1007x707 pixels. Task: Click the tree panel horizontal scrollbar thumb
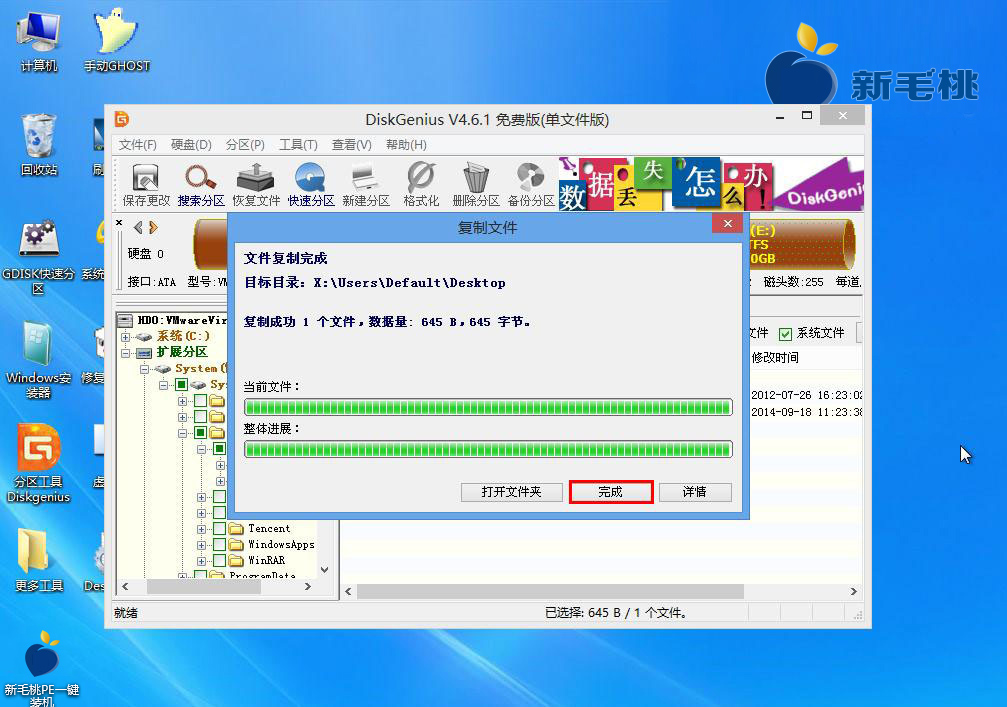click(204, 586)
